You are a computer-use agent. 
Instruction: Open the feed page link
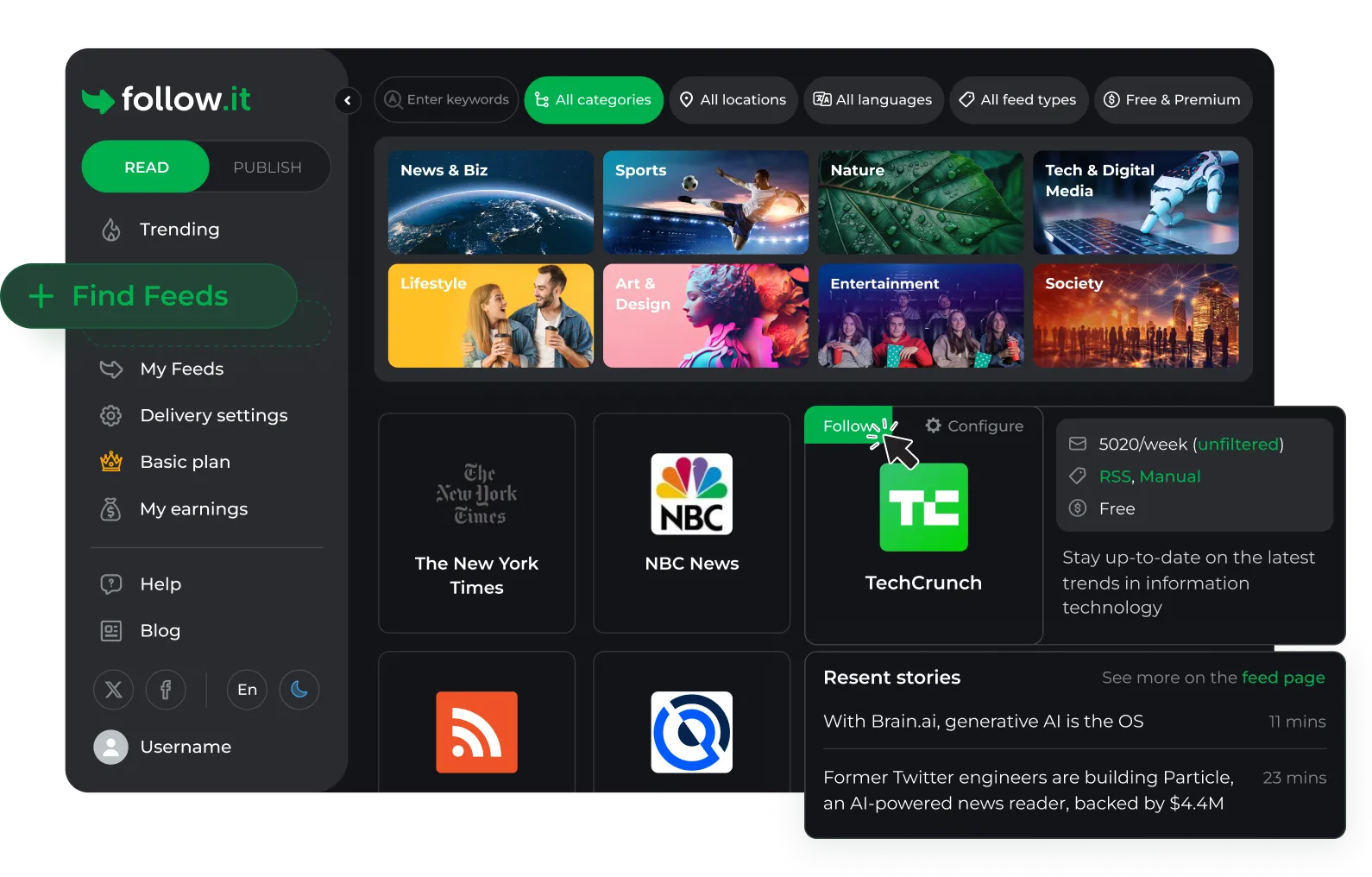1283,678
